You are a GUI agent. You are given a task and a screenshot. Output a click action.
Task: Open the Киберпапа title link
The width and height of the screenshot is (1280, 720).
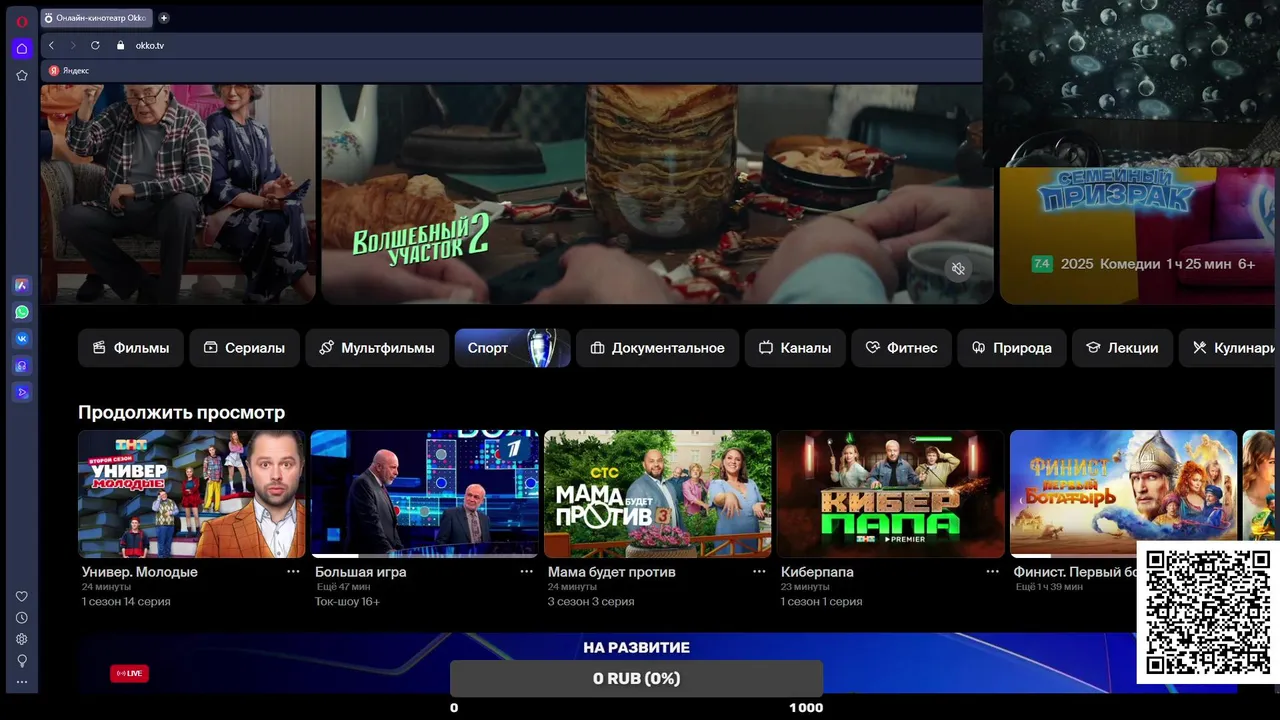[x=817, y=572]
